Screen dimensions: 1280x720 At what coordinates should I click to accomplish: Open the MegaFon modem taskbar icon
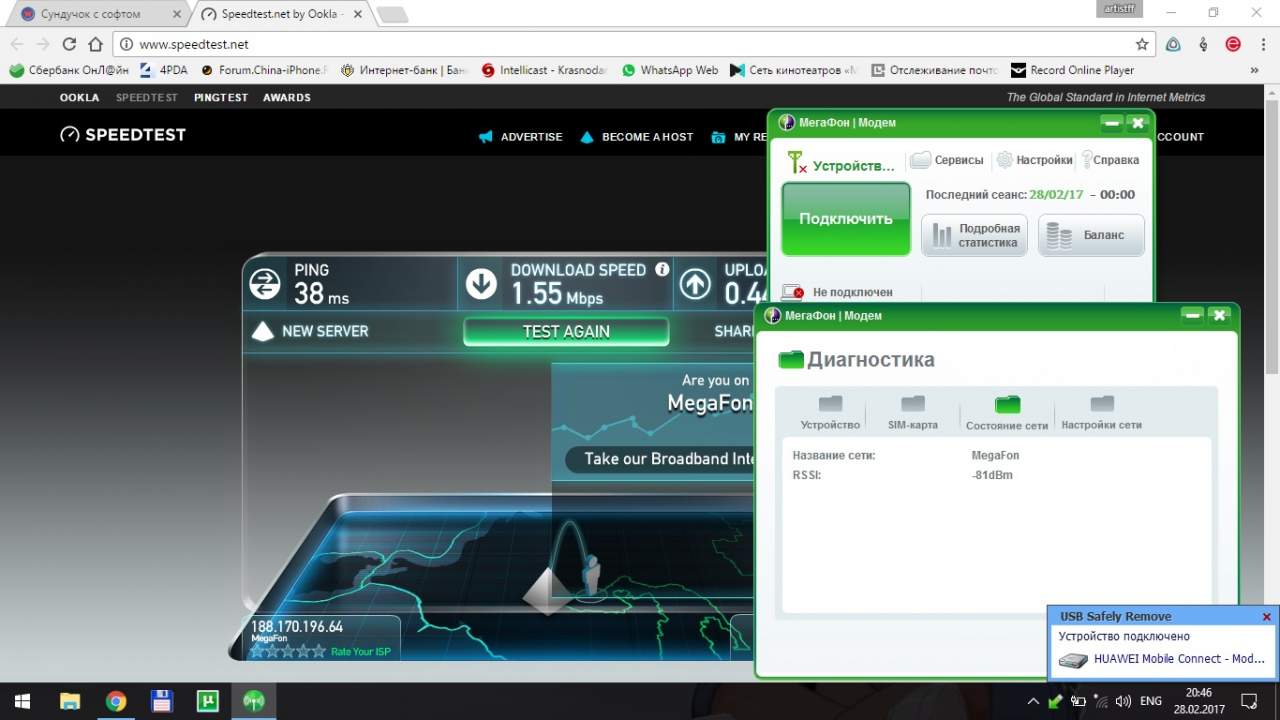pos(254,700)
